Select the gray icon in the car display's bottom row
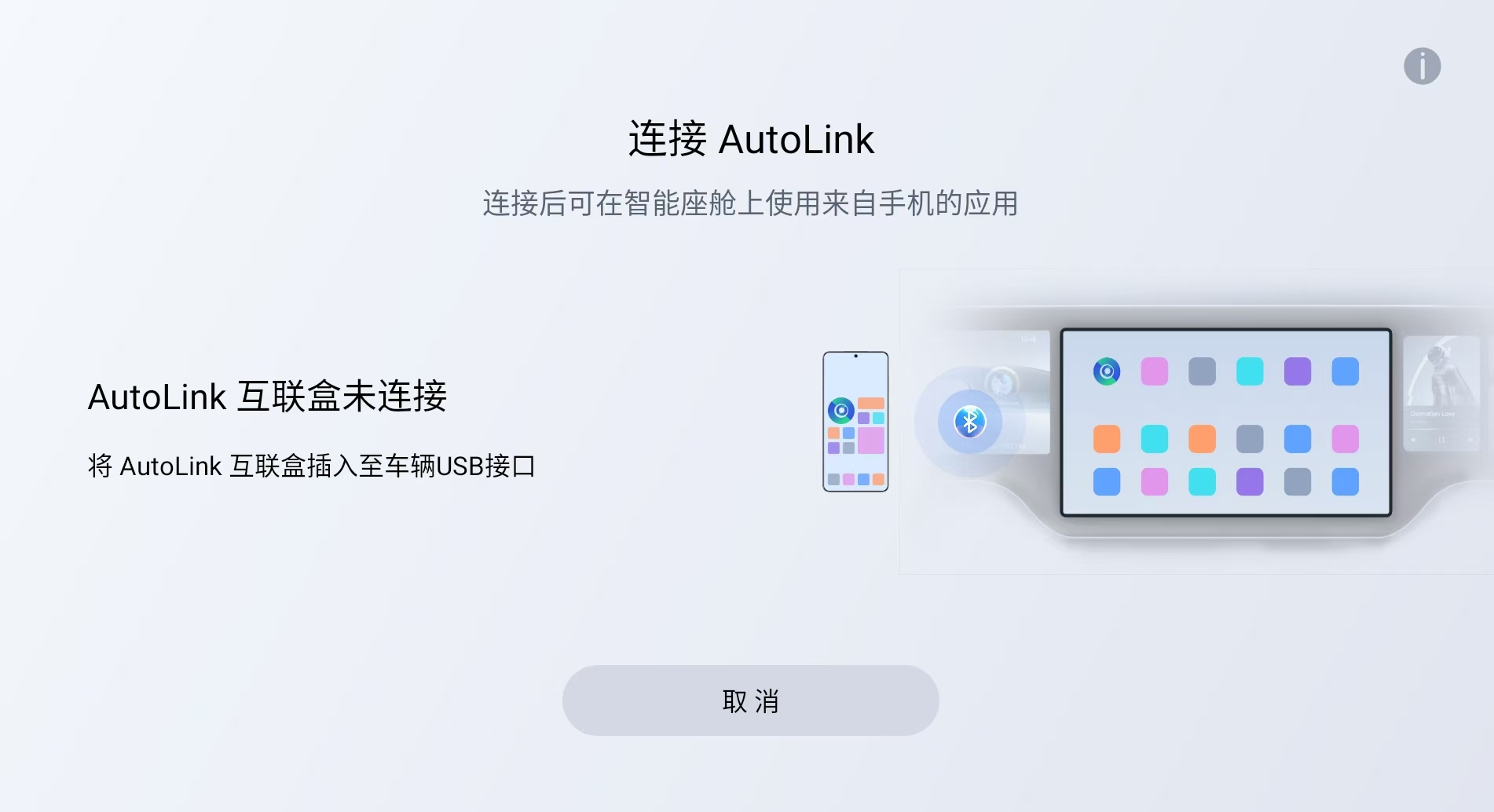Screen dimensions: 1494x812 click(1298, 481)
